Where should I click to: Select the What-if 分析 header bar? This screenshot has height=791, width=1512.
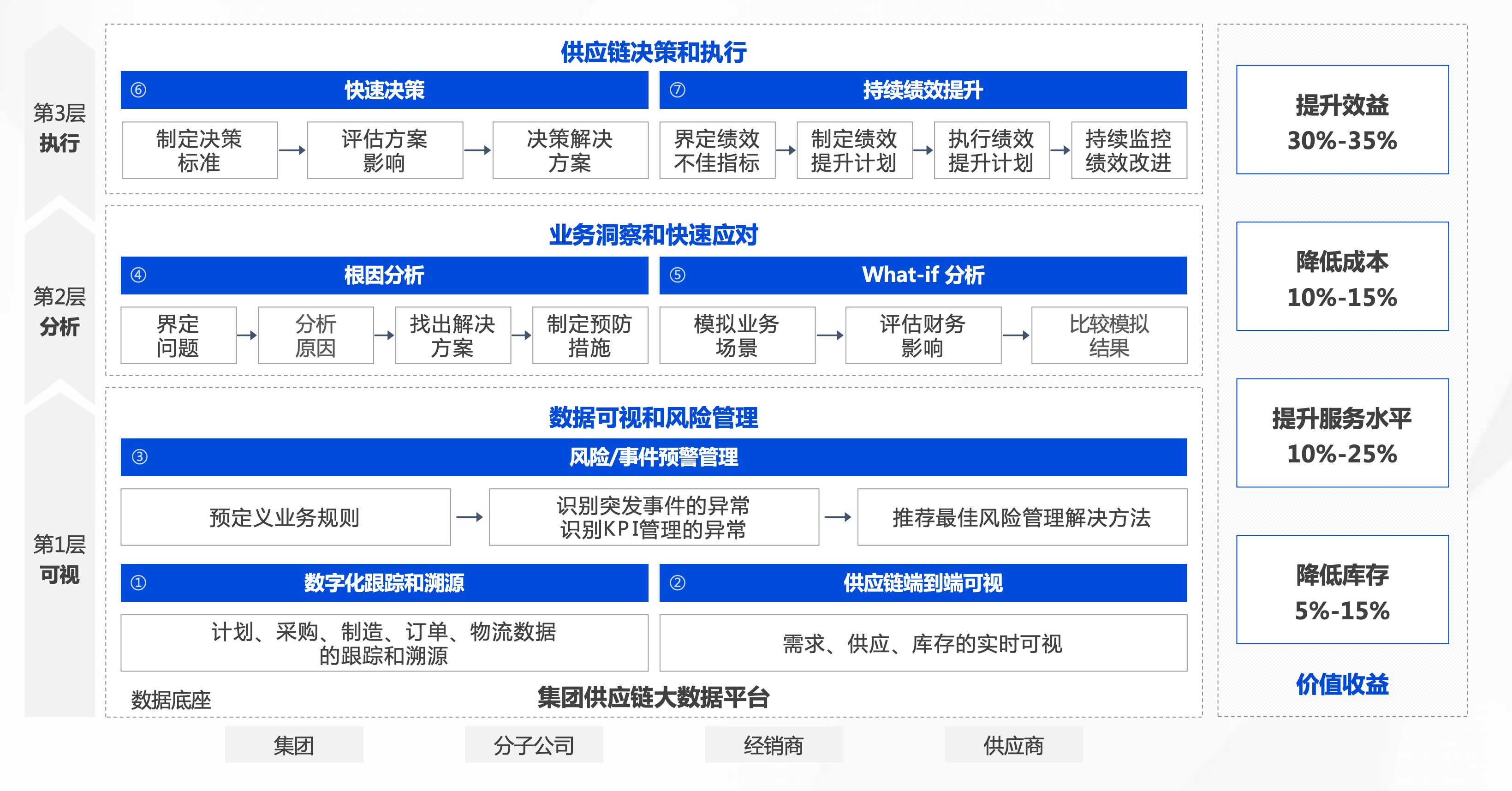[x=923, y=275]
